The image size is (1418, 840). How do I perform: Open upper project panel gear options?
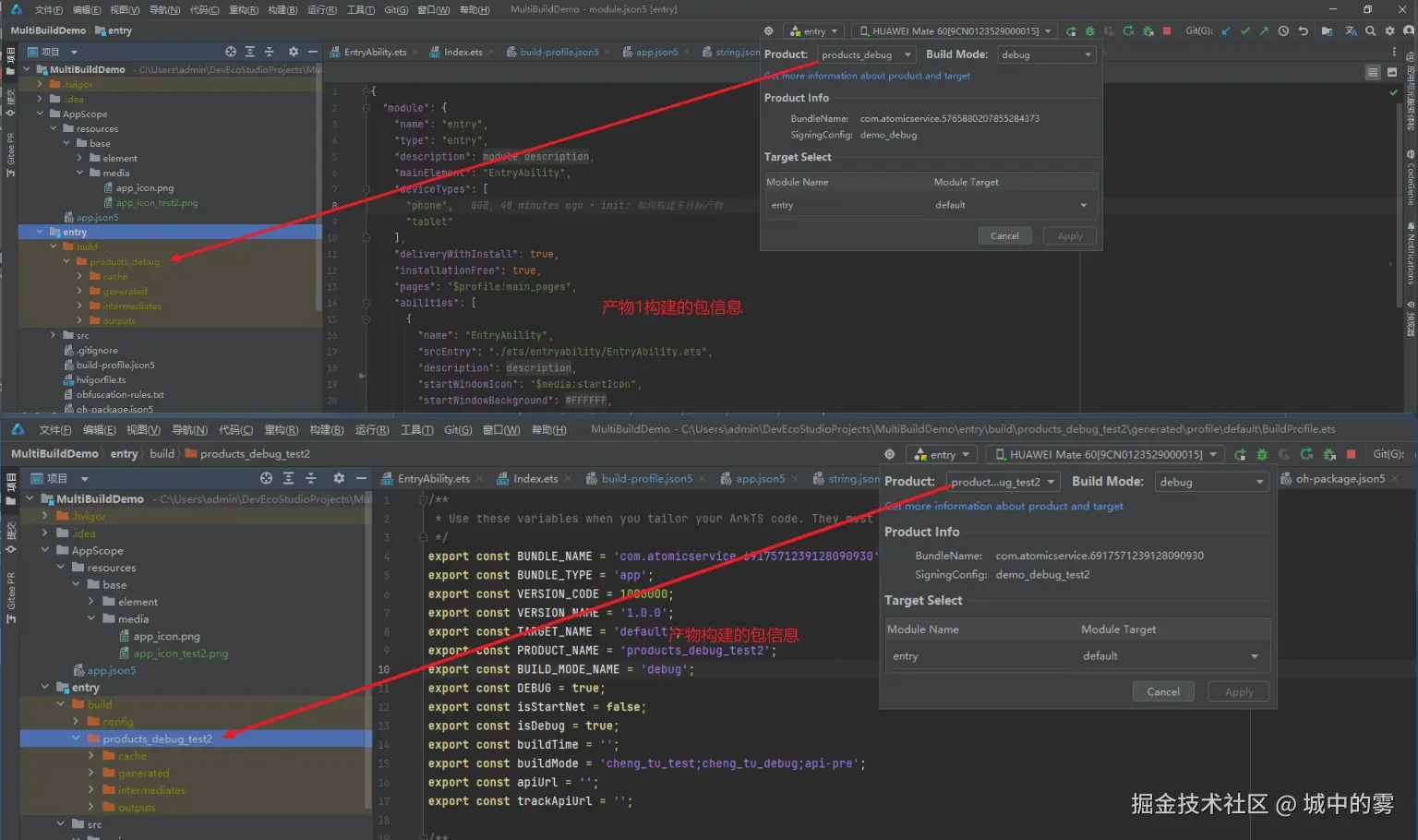[294, 52]
